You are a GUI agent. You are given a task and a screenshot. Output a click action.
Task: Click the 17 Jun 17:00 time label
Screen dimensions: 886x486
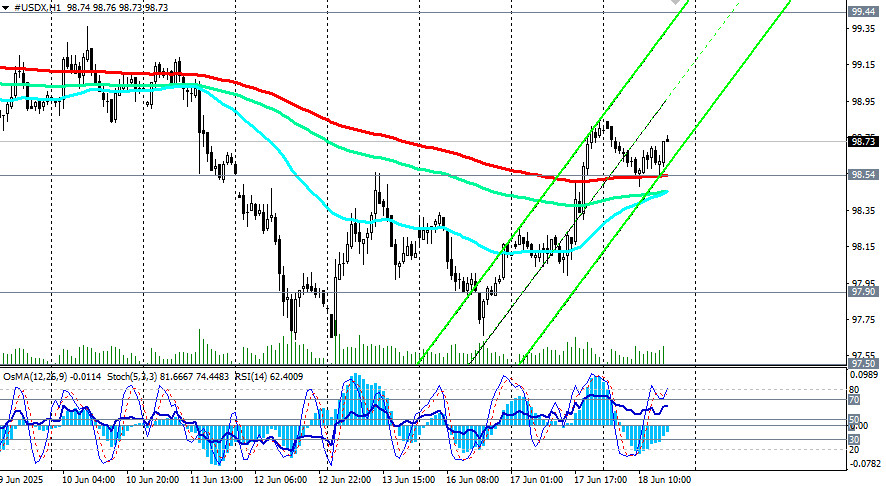point(601,480)
